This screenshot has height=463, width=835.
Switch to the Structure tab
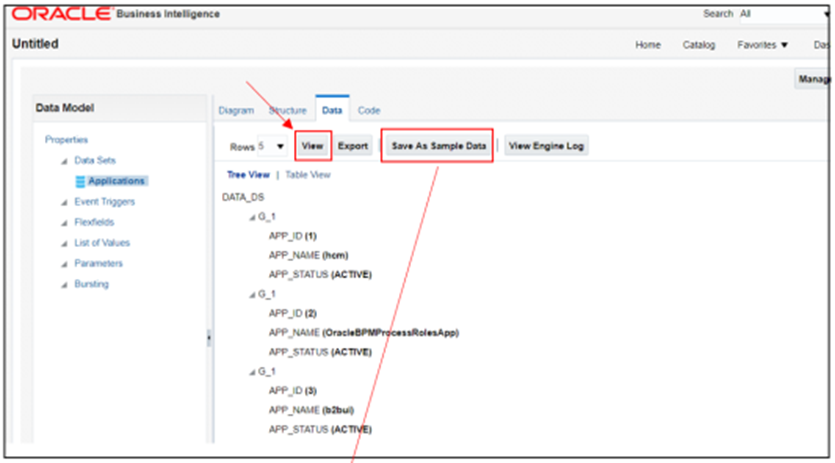(x=288, y=110)
